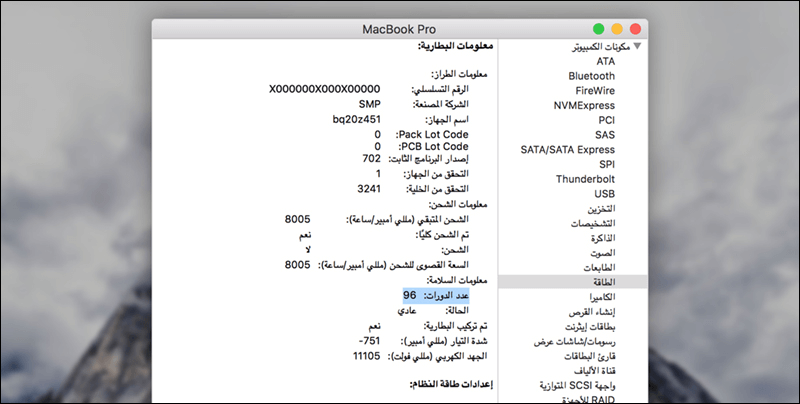Viewport: 800px width, 404px height.
Task: Select التشخيصات diagnostics entry
Action: [593, 223]
